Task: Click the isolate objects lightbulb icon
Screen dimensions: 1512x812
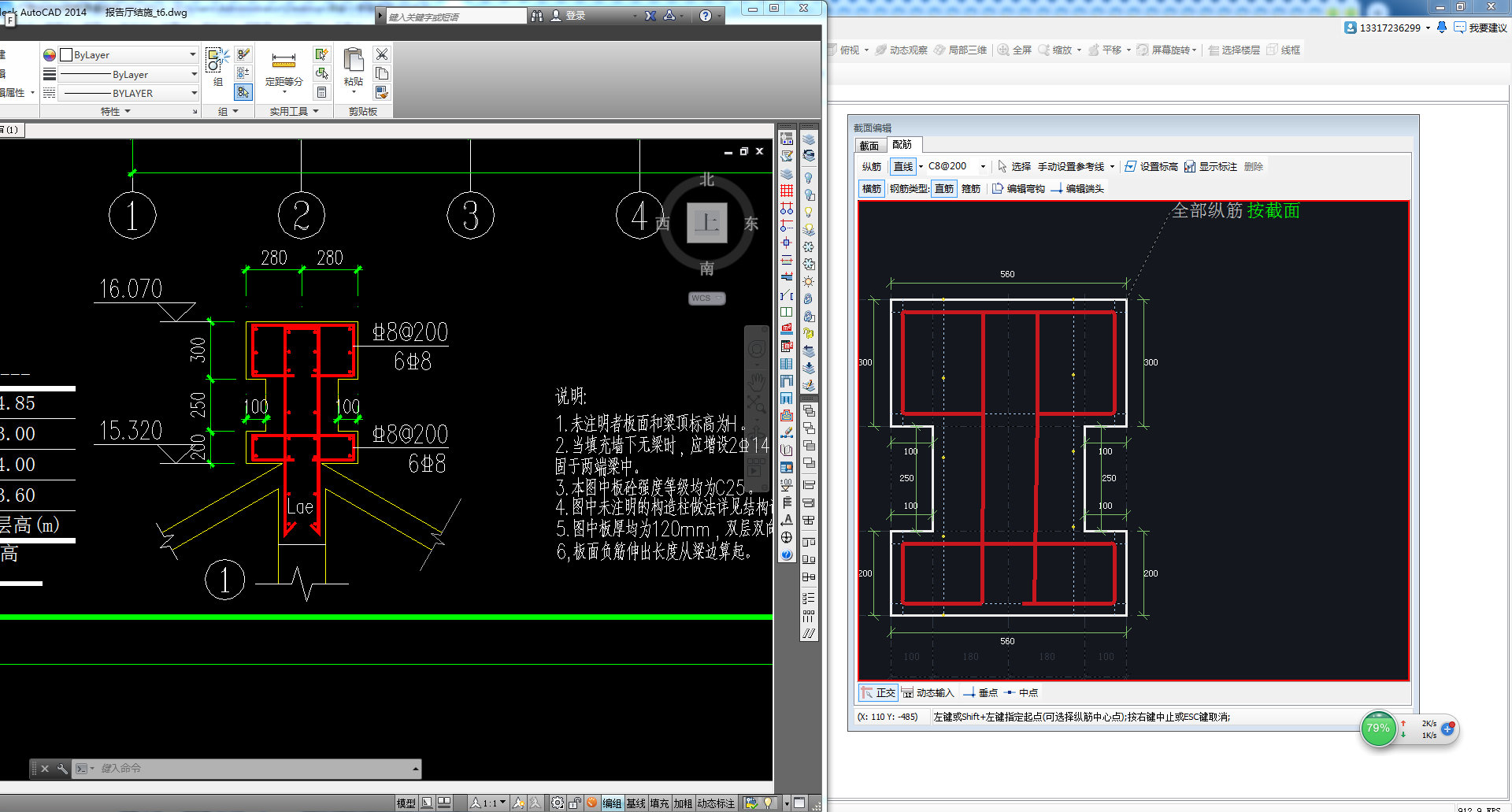Action: coord(768,803)
